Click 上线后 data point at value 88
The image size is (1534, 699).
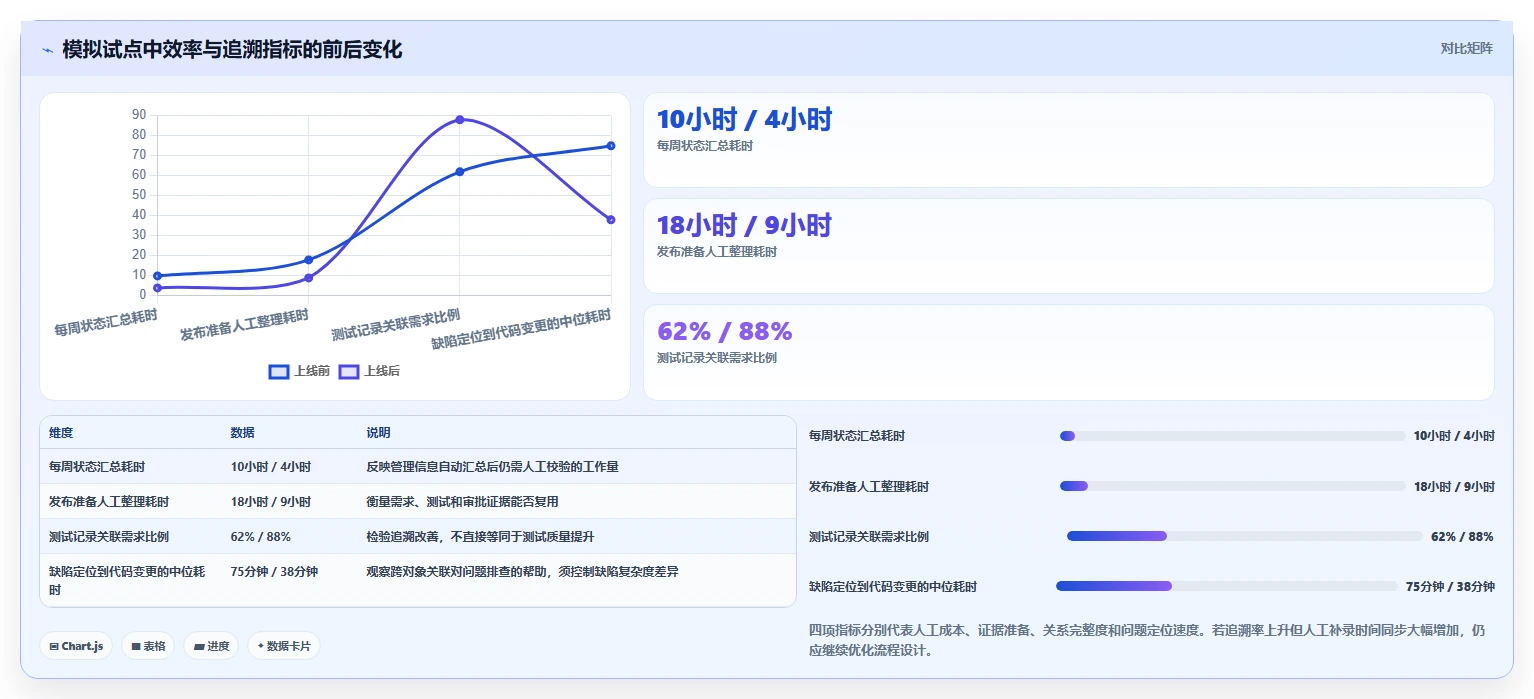pyautogui.click(x=460, y=119)
